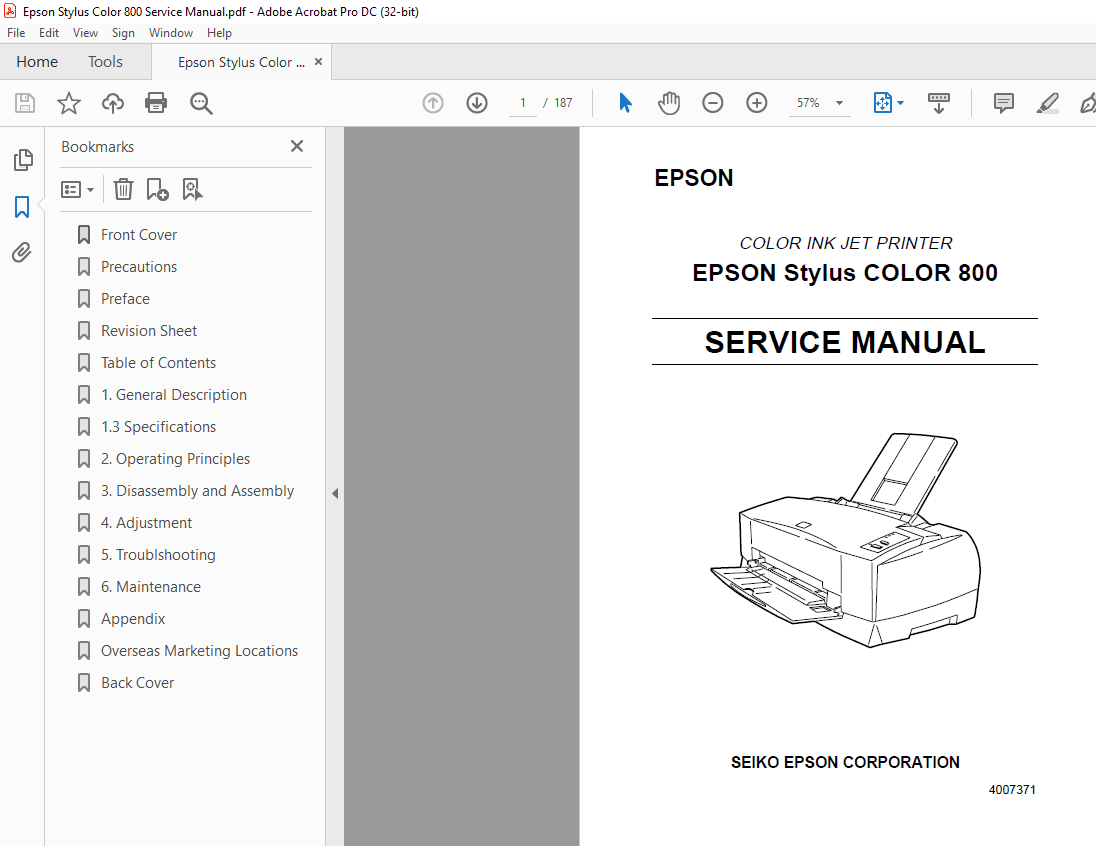Viewport: 1096px width, 846px height.
Task: Collapse the left navigation pane
Action: (335, 493)
